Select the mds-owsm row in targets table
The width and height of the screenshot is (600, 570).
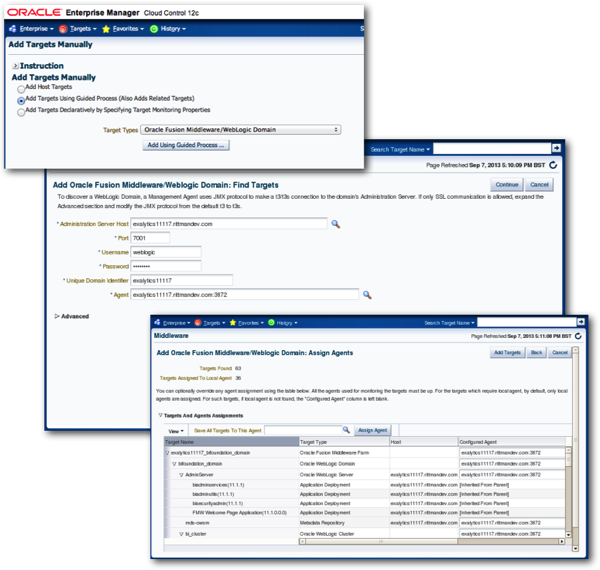coord(364,523)
